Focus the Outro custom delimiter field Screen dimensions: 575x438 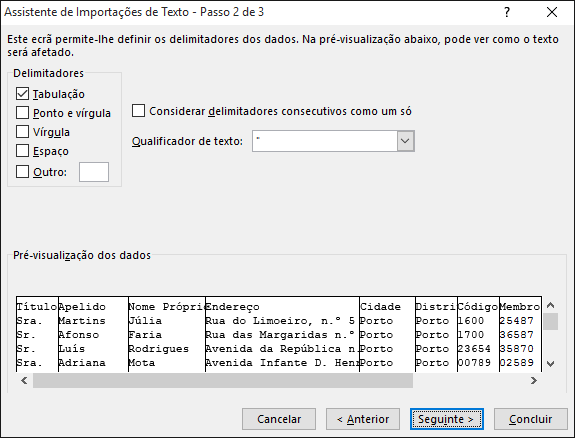tap(94, 172)
